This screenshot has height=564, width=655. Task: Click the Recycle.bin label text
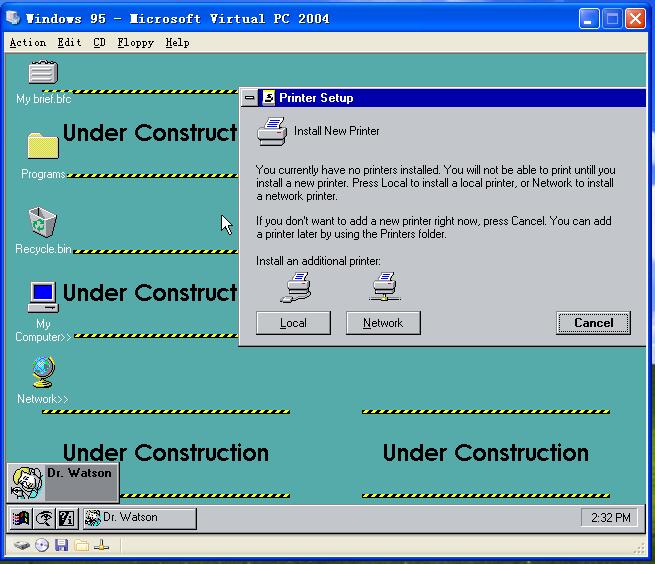[43, 249]
